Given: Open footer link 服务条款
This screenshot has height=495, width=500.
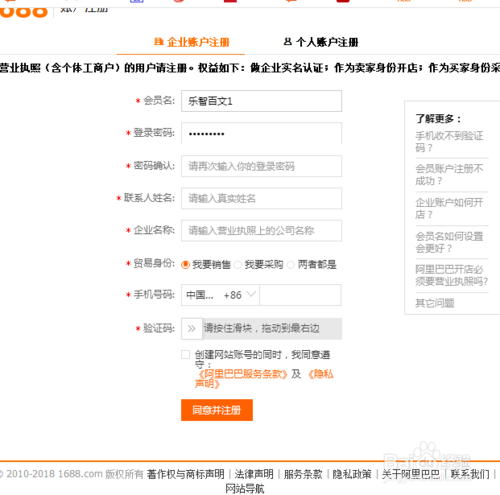Looking at the screenshot, I should [x=303, y=474].
